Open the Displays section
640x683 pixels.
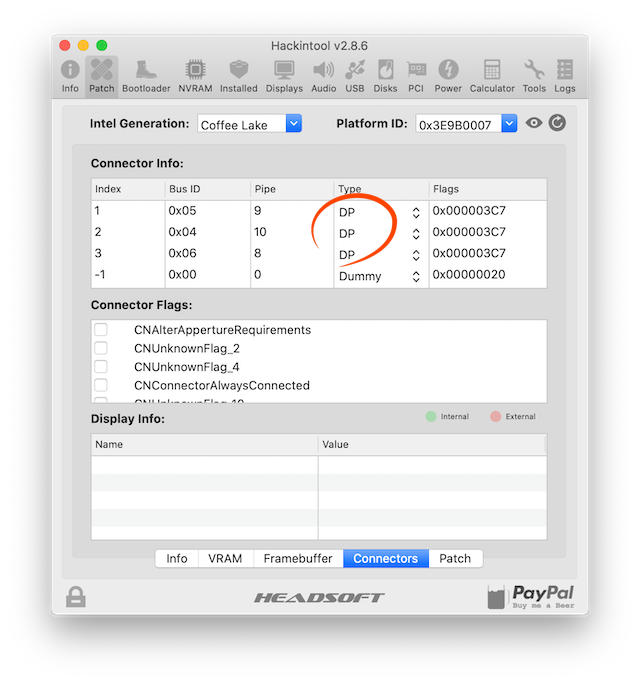click(284, 76)
